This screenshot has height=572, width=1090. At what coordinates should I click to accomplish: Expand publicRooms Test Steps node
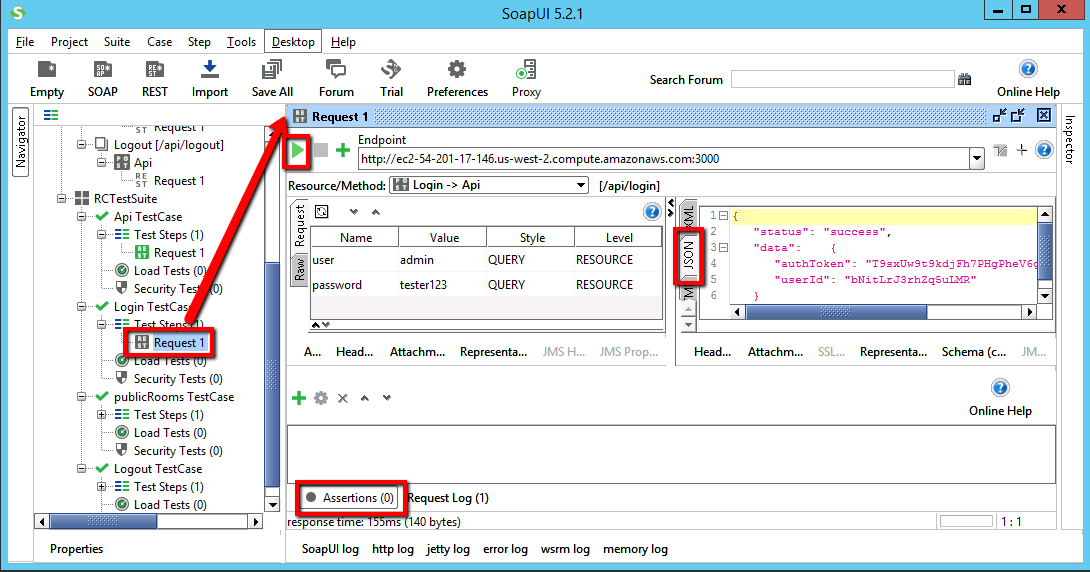pyautogui.click(x=101, y=415)
